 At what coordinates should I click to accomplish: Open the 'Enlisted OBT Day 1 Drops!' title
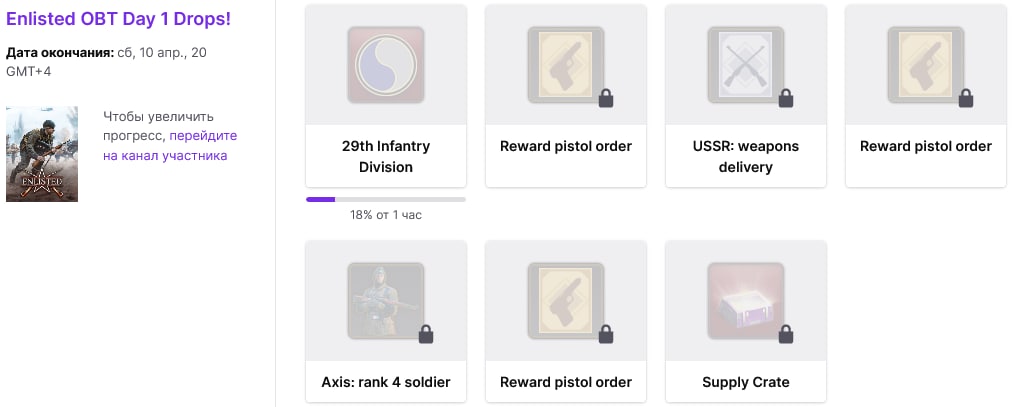pos(118,19)
